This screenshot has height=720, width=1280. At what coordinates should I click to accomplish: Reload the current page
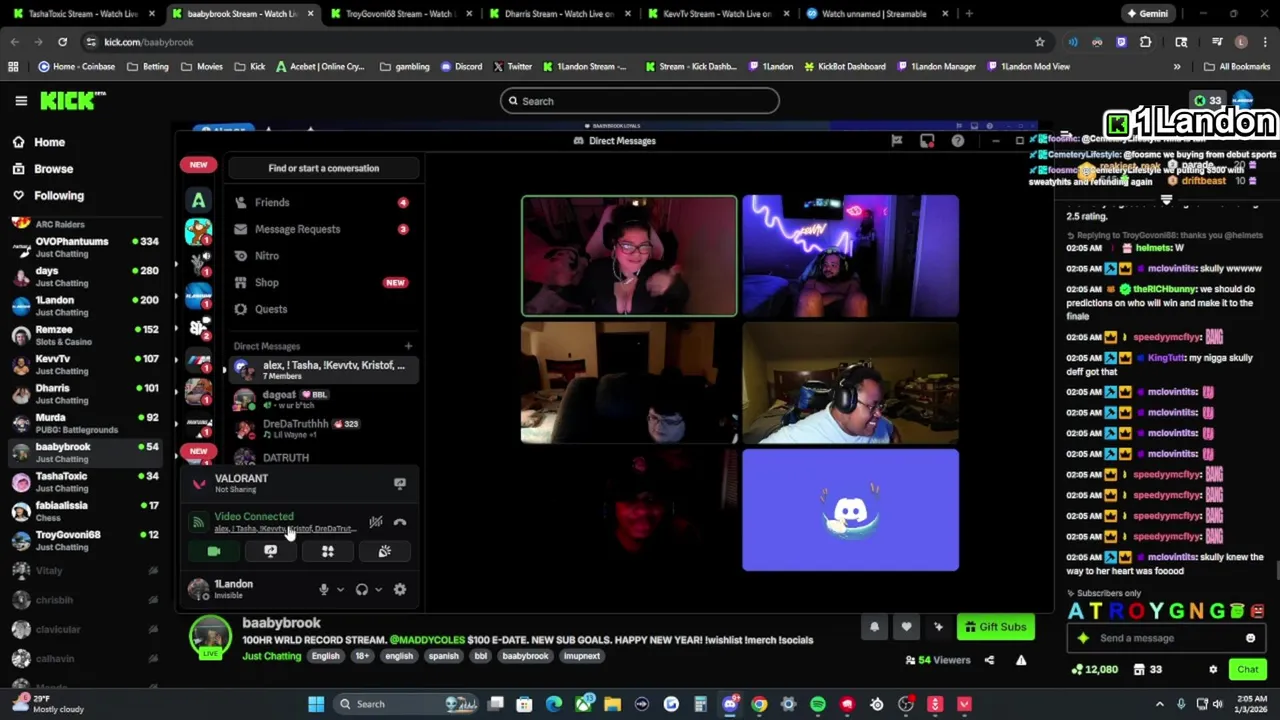tap(62, 42)
